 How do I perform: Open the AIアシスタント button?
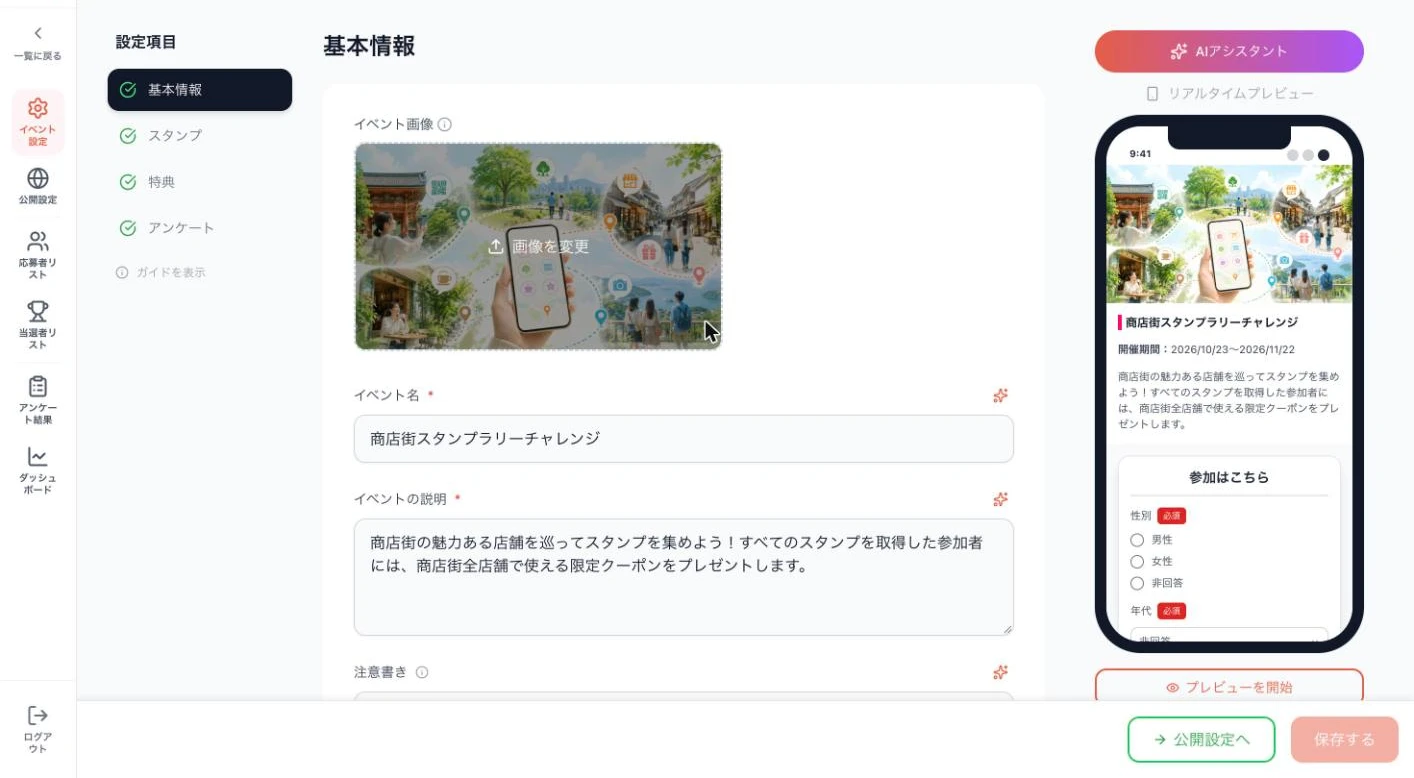1229,51
